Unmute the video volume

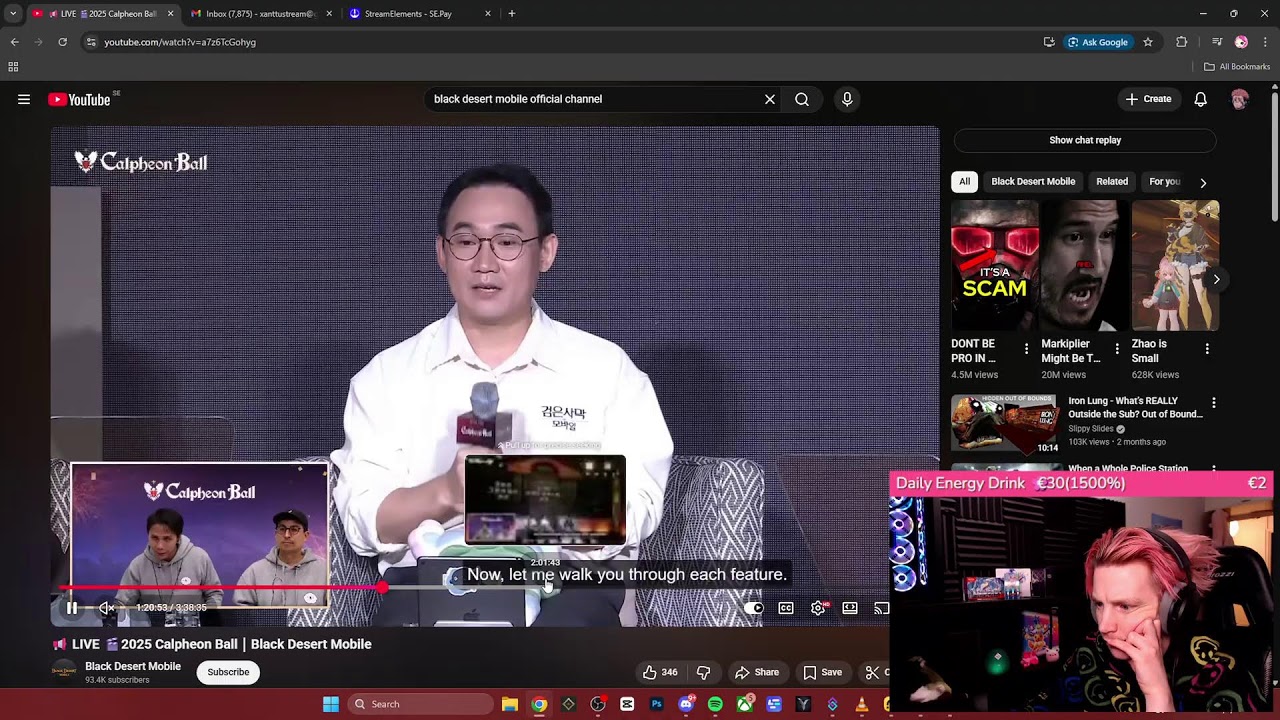point(106,608)
